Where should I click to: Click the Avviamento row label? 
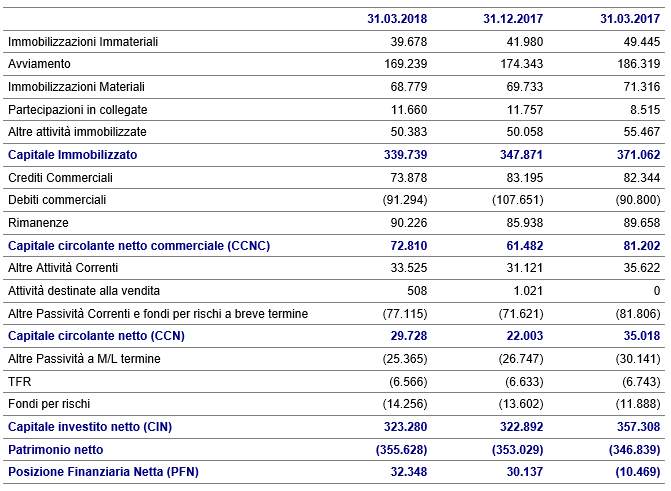point(37,64)
